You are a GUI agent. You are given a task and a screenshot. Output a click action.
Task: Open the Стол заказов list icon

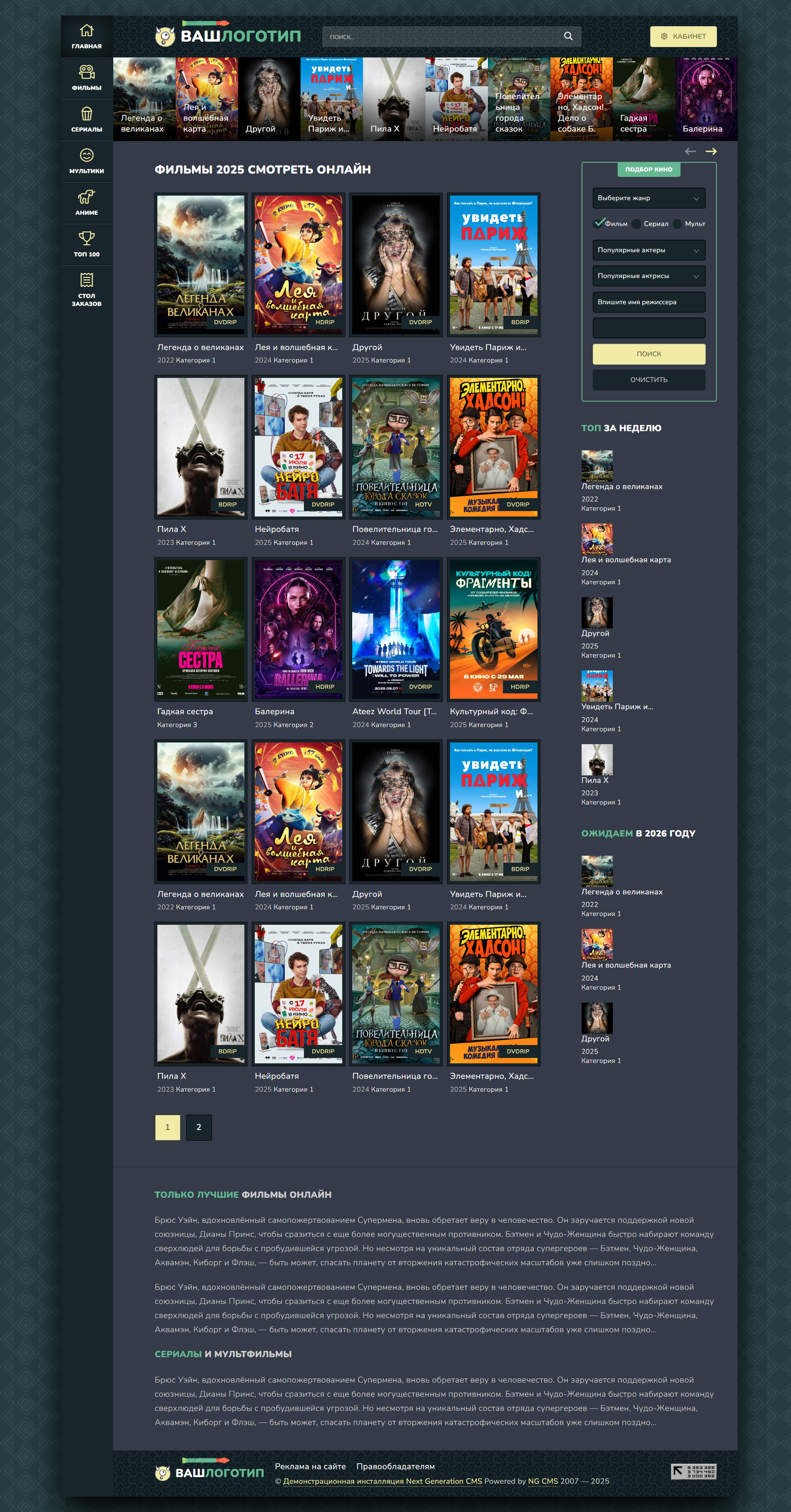[x=86, y=280]
